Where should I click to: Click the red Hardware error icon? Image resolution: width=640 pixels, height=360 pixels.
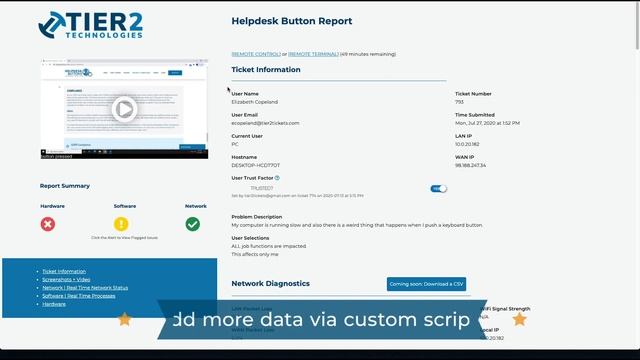click(48, 224)
